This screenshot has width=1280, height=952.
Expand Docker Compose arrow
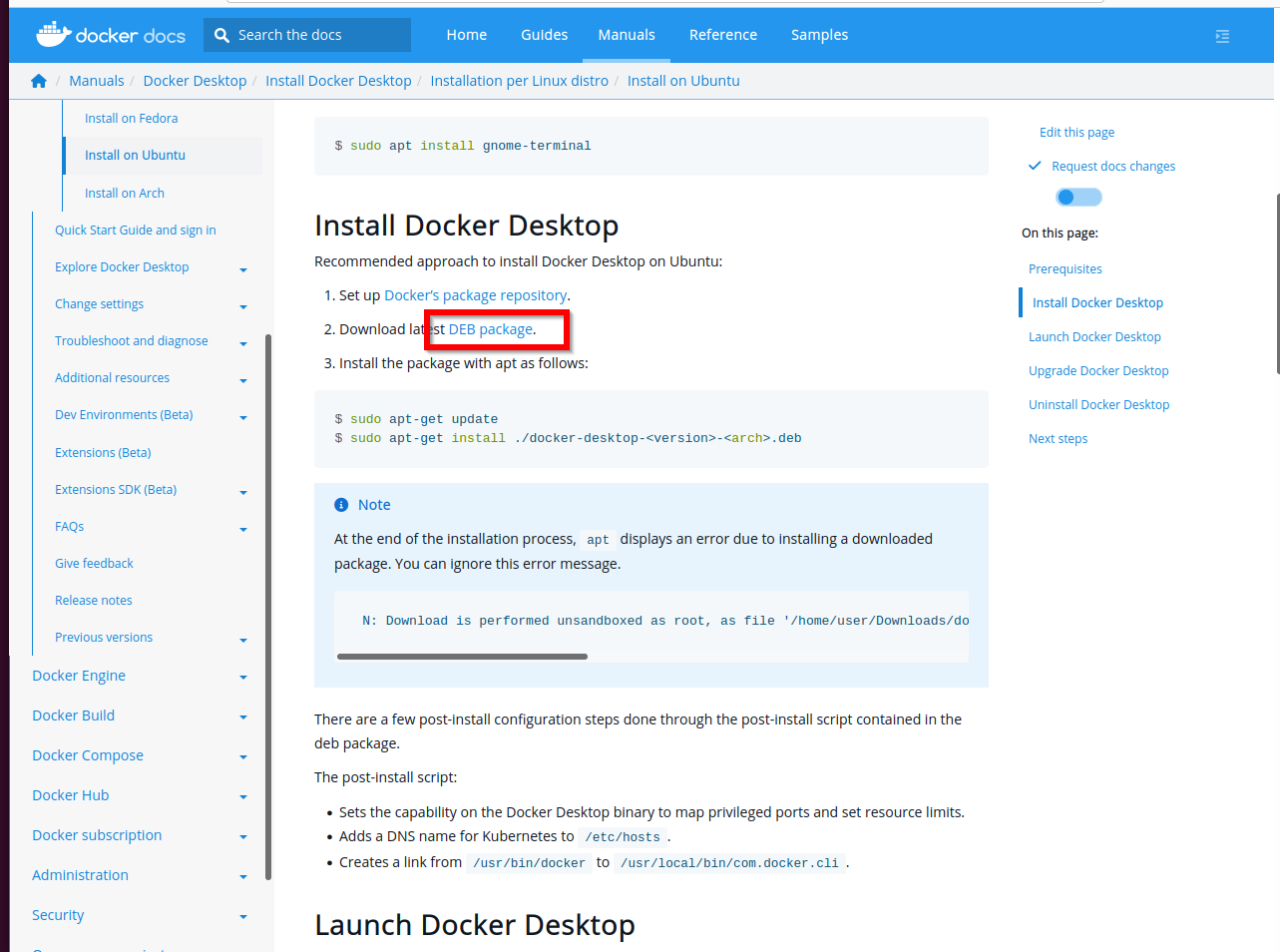pyautogui.click(x=243, y=757)
